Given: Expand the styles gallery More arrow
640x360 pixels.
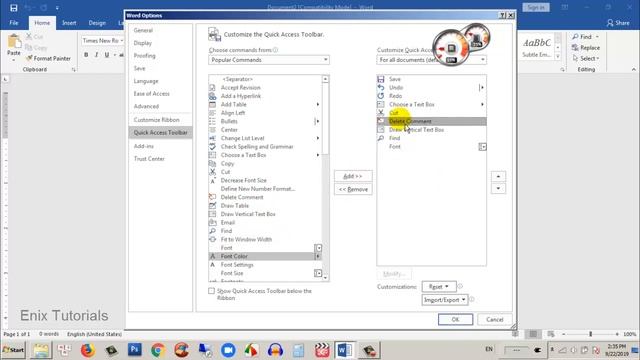Looking at the screenshot, I should click(558, 57).
